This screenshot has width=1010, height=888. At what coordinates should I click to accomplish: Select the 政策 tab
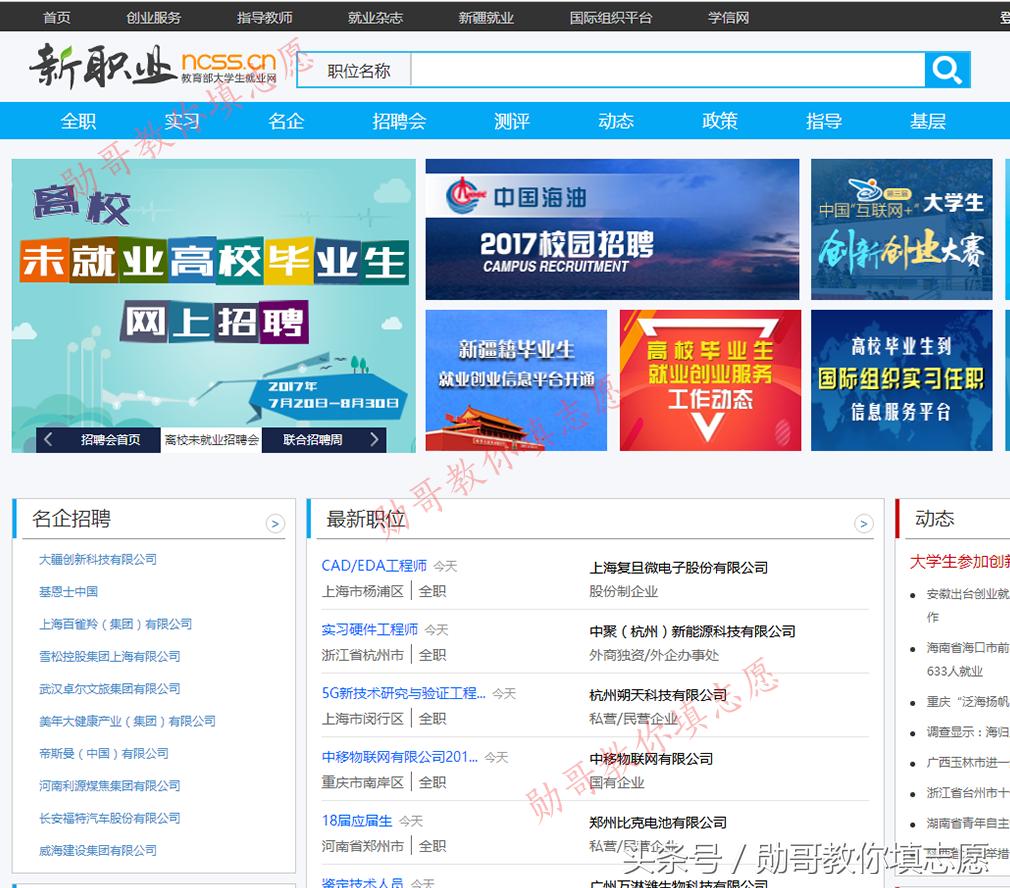719,120
